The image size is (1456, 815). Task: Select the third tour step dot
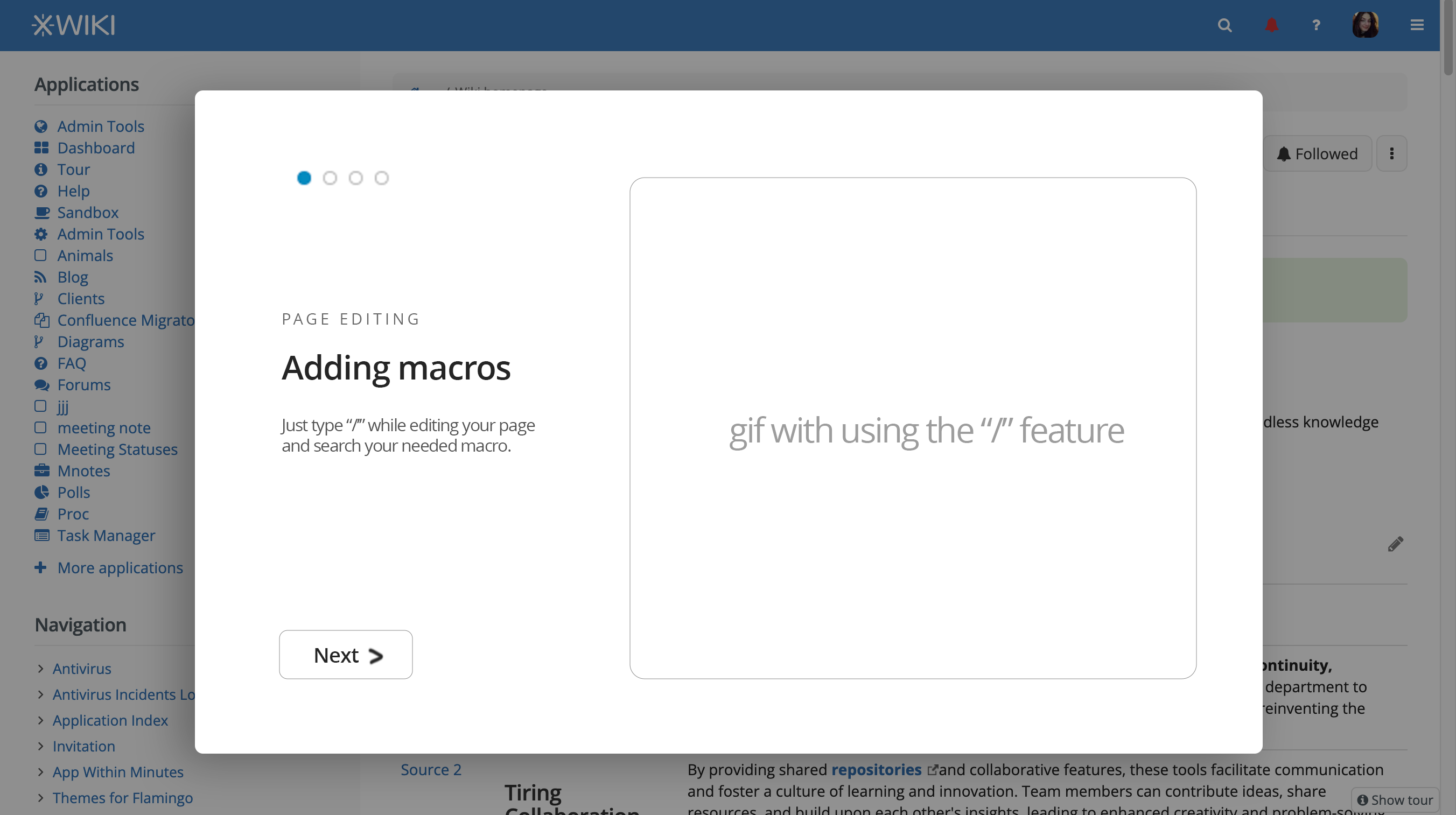[355, 178]
